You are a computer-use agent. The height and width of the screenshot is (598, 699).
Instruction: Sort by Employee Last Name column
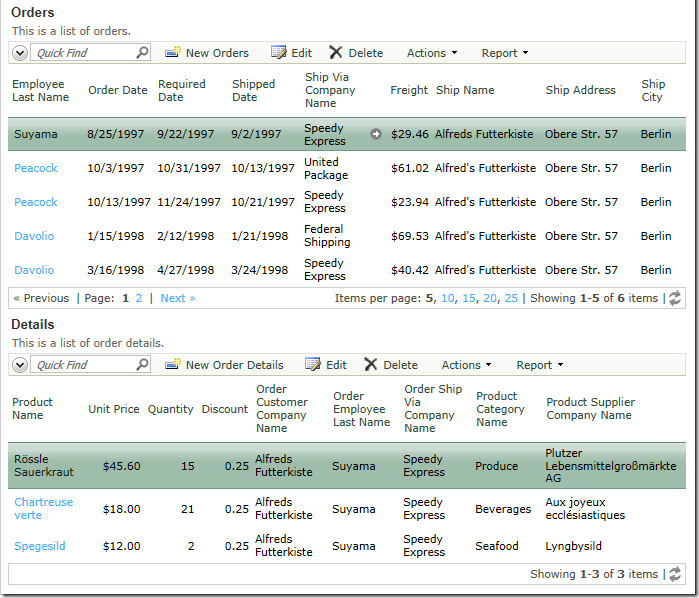(40, 91)
